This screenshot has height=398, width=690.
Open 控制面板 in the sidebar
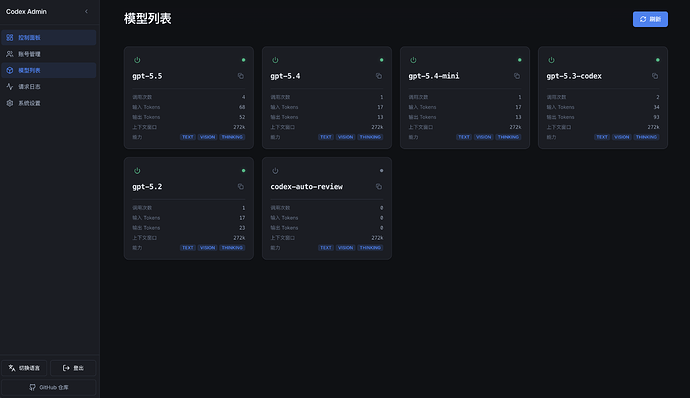48,37
